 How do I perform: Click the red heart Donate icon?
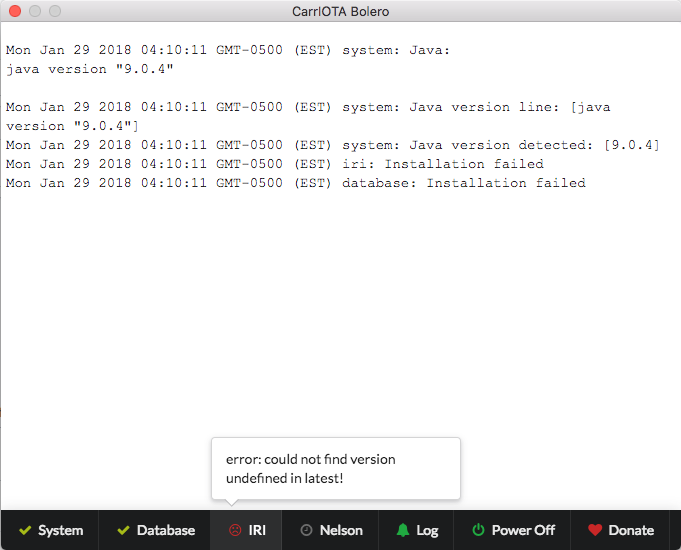tap(595, 530)
